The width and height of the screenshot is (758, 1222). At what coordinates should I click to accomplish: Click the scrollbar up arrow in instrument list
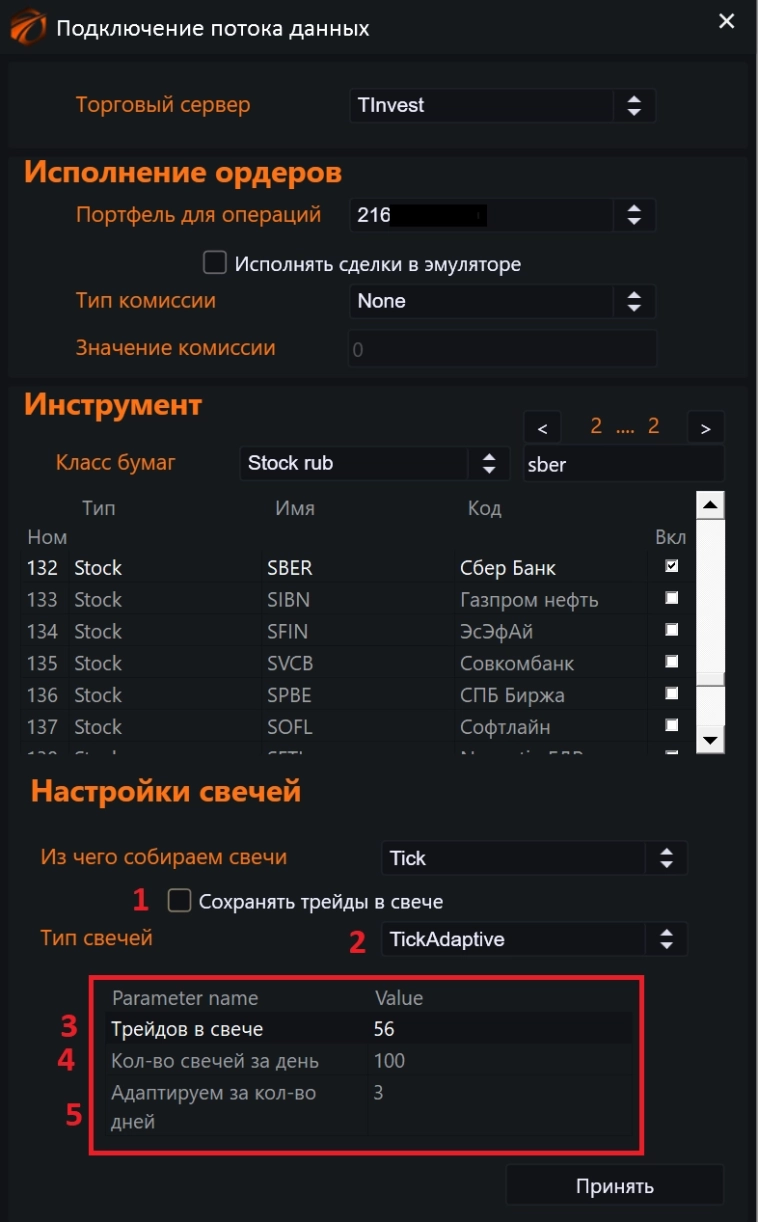[x=709, y=504]
